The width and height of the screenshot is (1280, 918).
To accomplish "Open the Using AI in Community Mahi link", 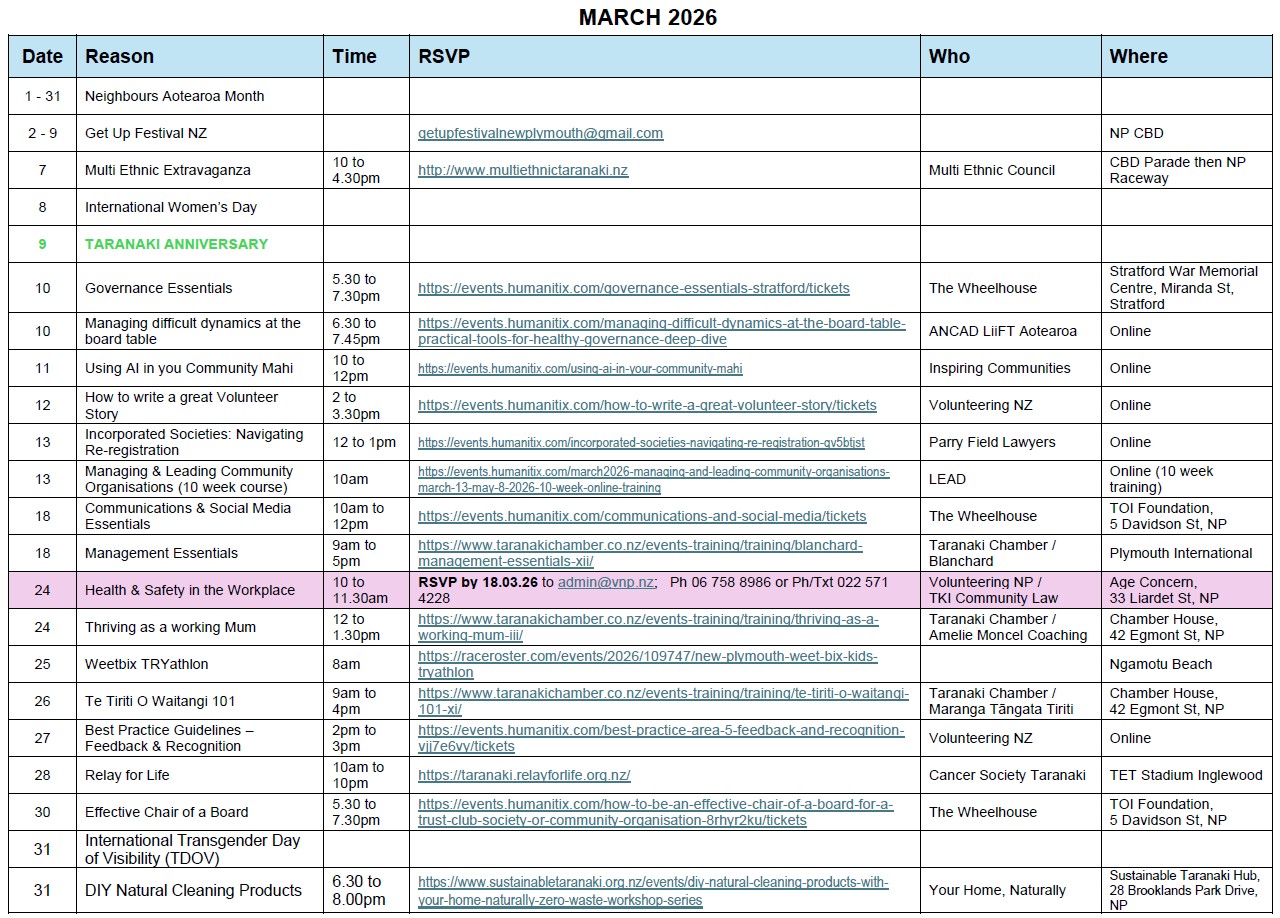I will click(x=580, y=368).
